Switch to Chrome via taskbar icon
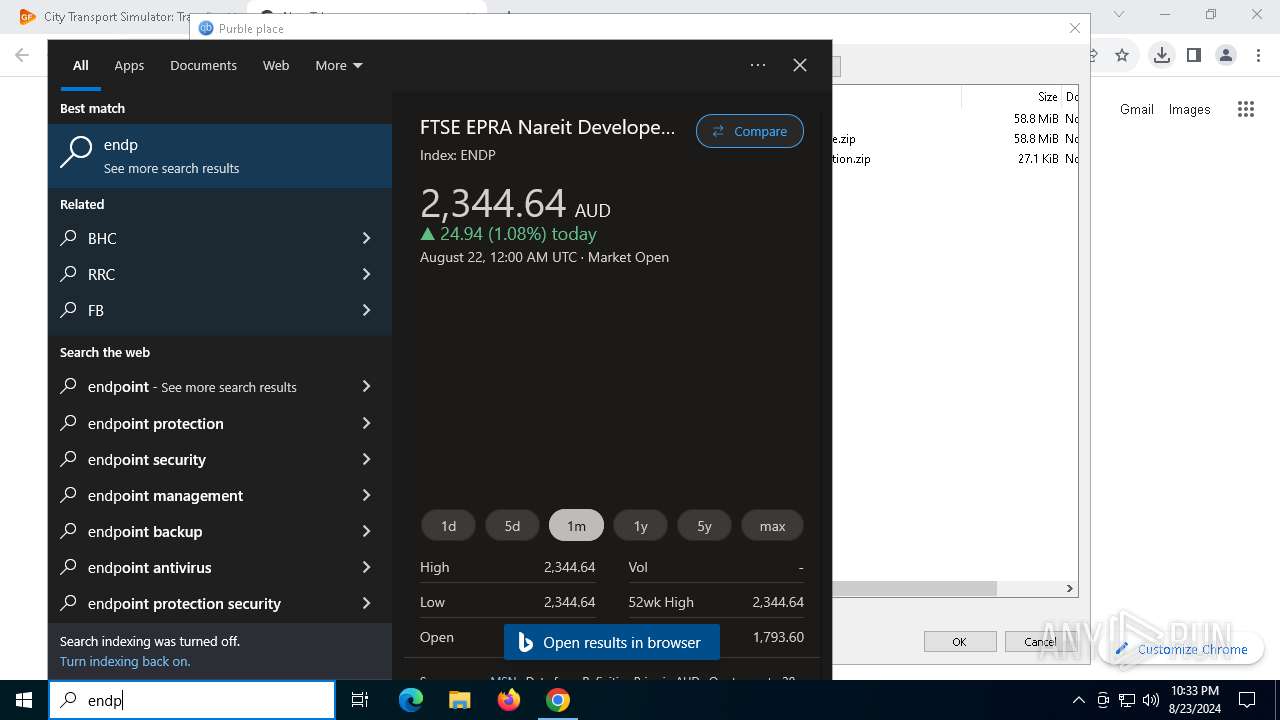Viewport: 1280px width, 720px height. click(x=558, y=700)
